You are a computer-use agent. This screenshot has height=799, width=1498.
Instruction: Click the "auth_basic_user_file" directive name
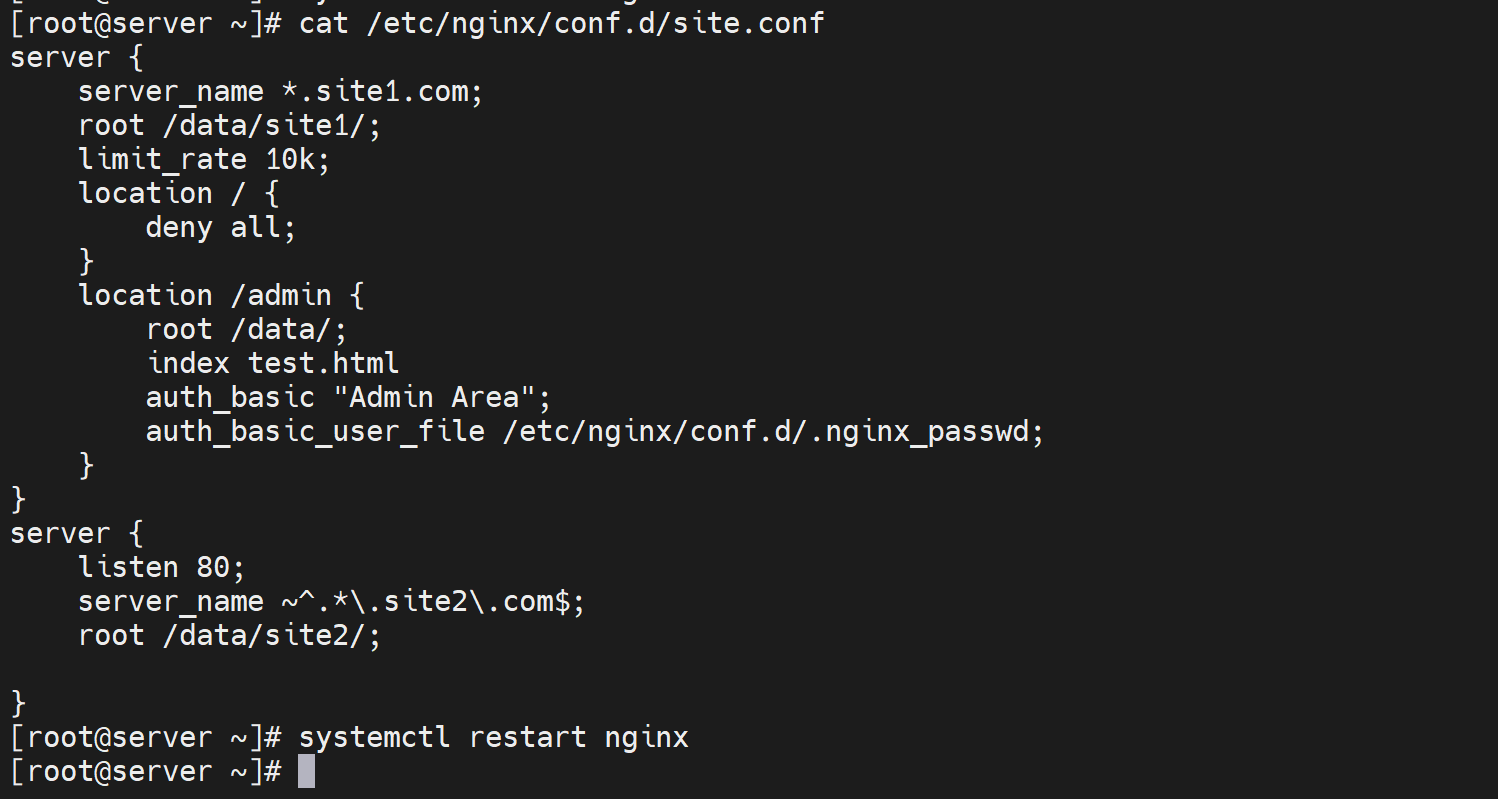pyautogui.click(x=315, y=431)
